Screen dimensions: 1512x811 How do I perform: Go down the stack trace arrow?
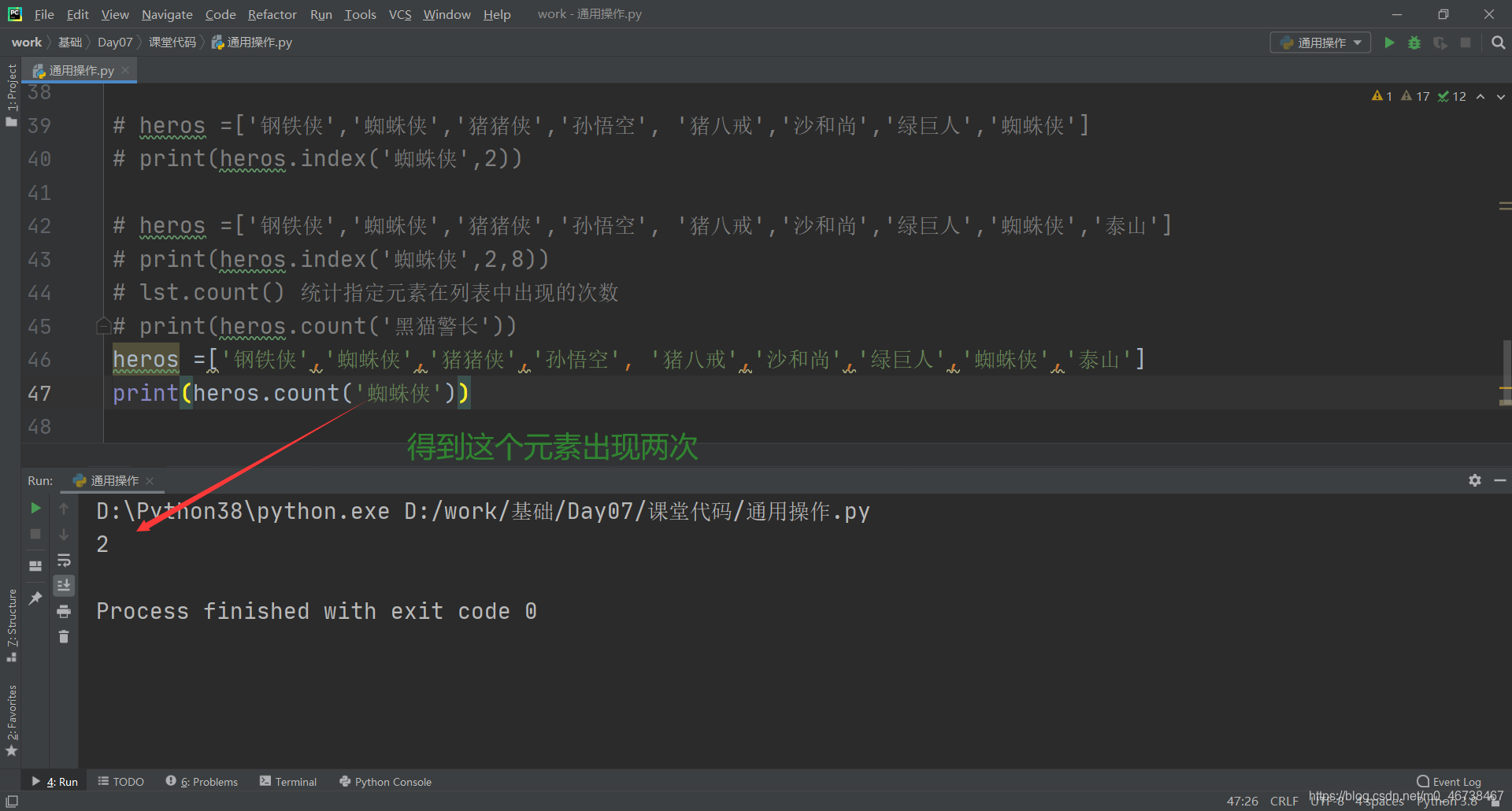[x=64, y=534]
